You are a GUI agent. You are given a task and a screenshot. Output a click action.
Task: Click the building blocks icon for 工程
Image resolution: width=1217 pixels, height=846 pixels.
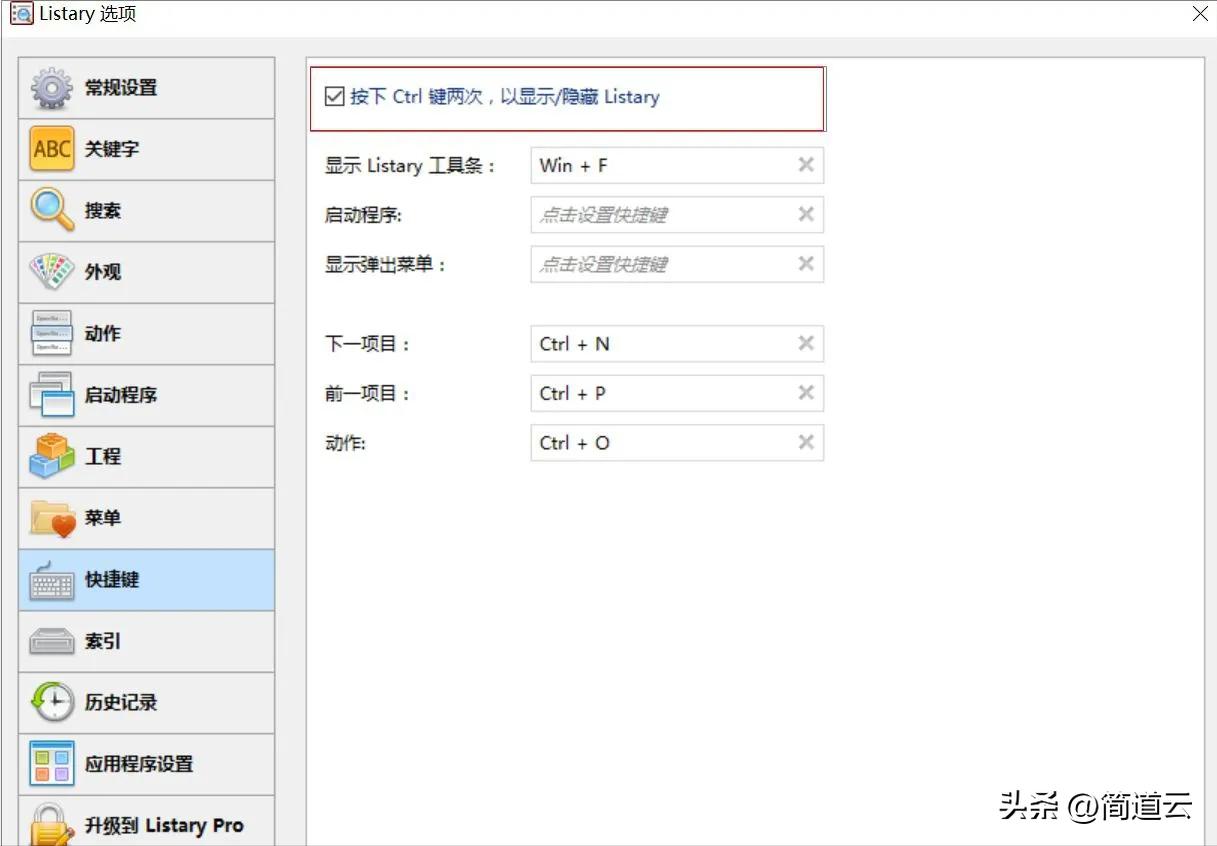[x=51, y=456]
